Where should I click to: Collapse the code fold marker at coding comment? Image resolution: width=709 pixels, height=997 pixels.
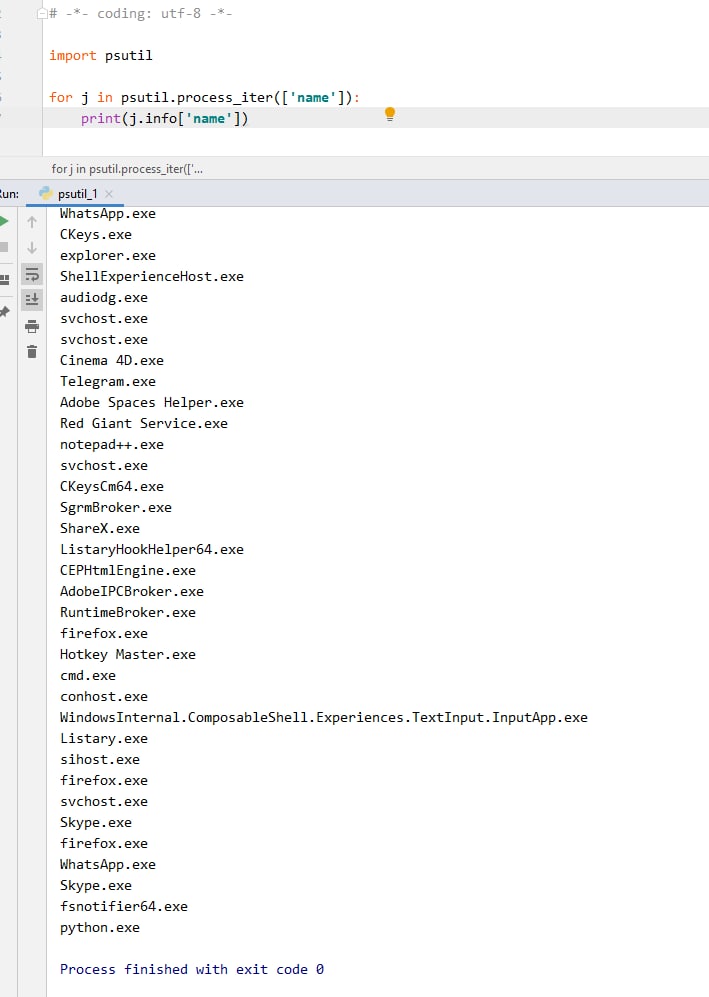[x=42, y=14]
